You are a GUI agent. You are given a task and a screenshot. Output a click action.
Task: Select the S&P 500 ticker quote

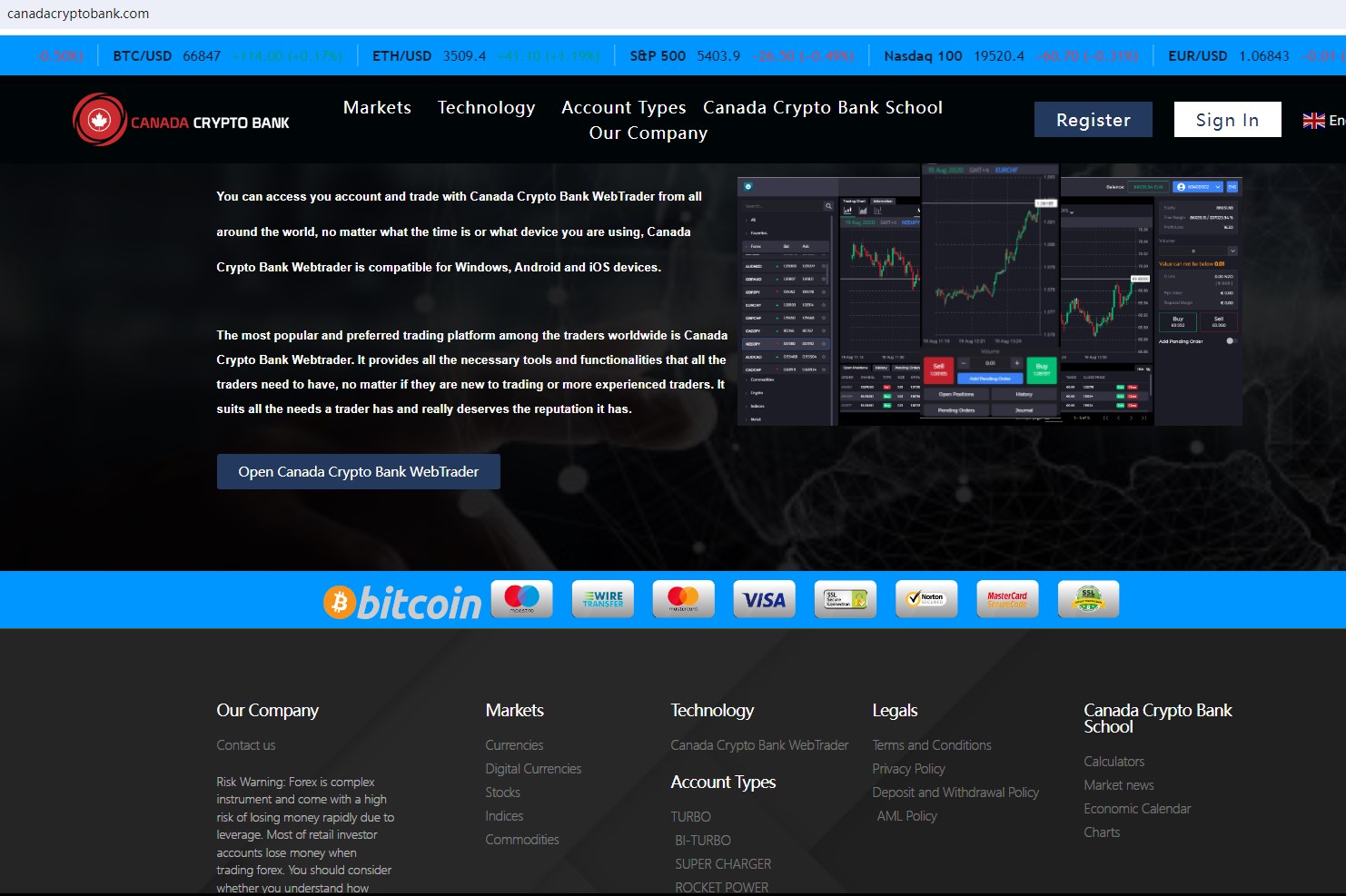click(x=742, y=56)
